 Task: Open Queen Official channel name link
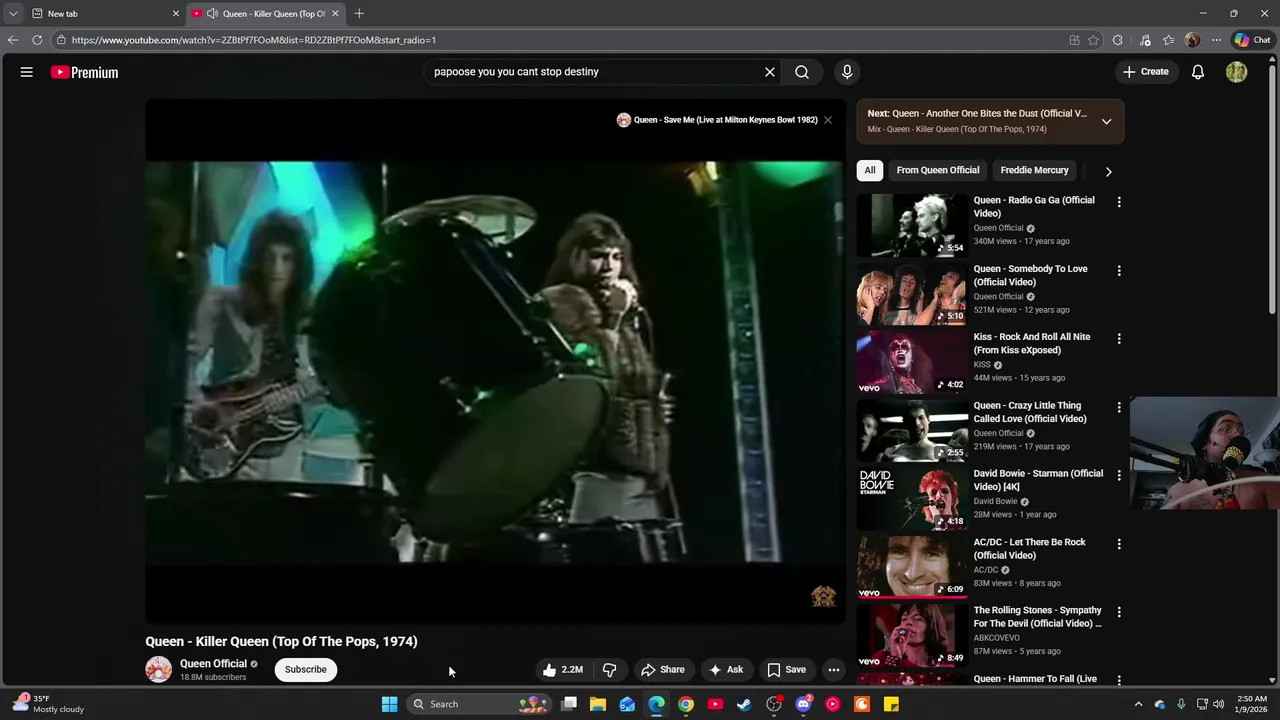point(213,664)
